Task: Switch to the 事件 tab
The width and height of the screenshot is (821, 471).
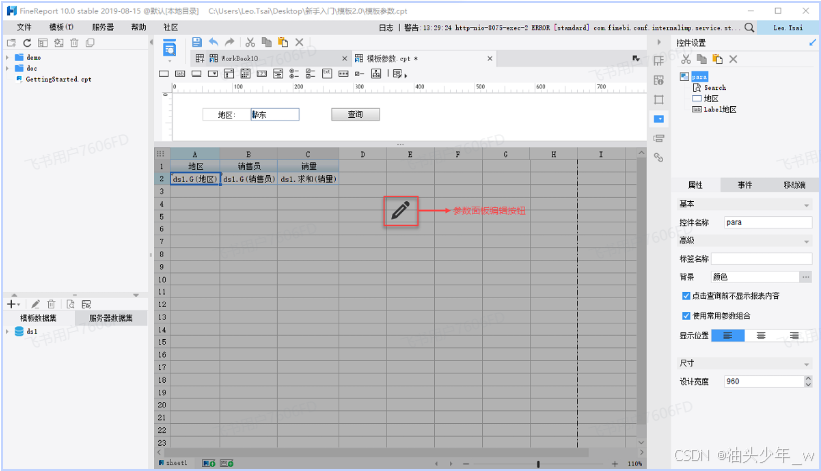Action: tap(745, 185)
